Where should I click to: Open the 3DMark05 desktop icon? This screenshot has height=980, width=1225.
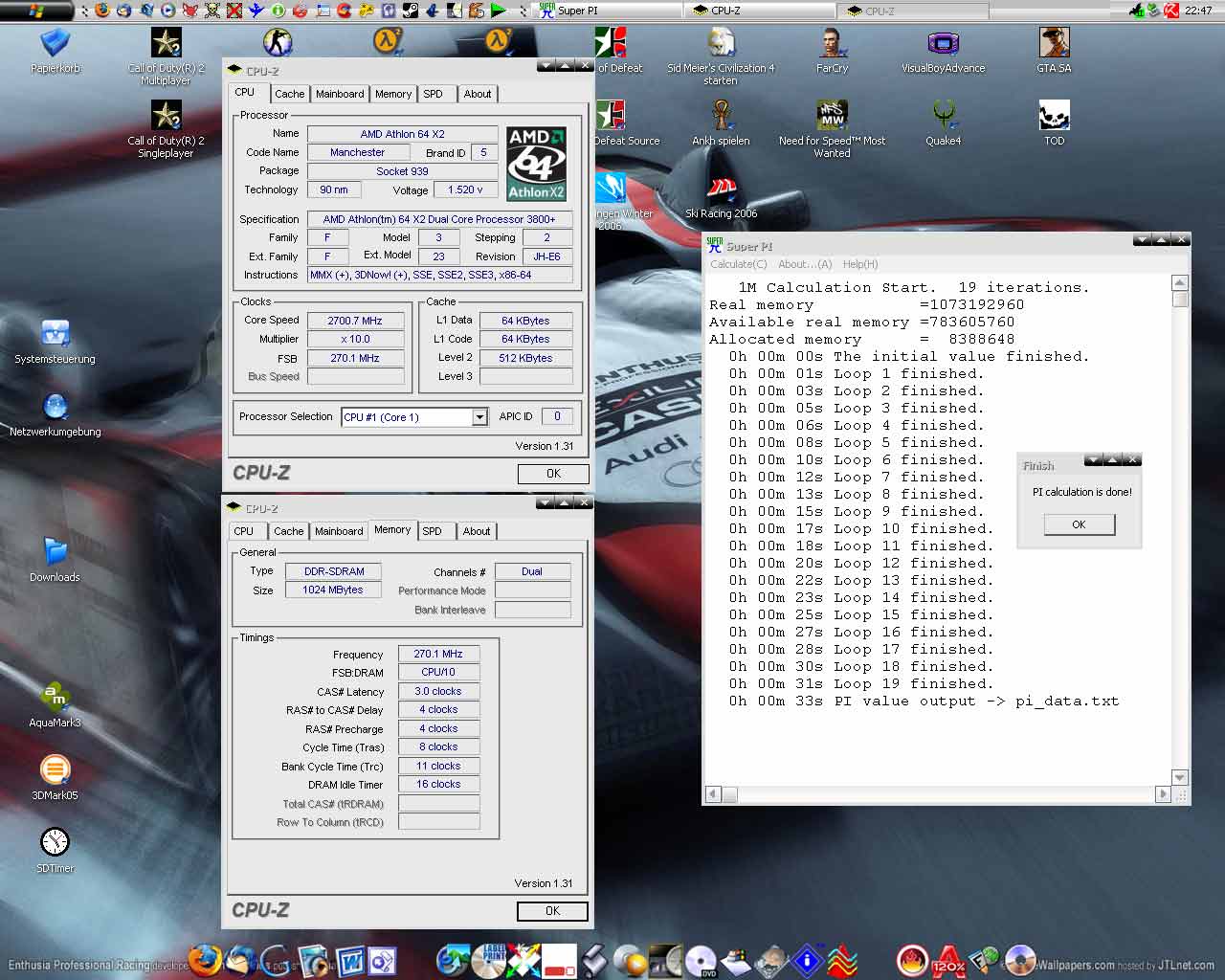(55, 769)
